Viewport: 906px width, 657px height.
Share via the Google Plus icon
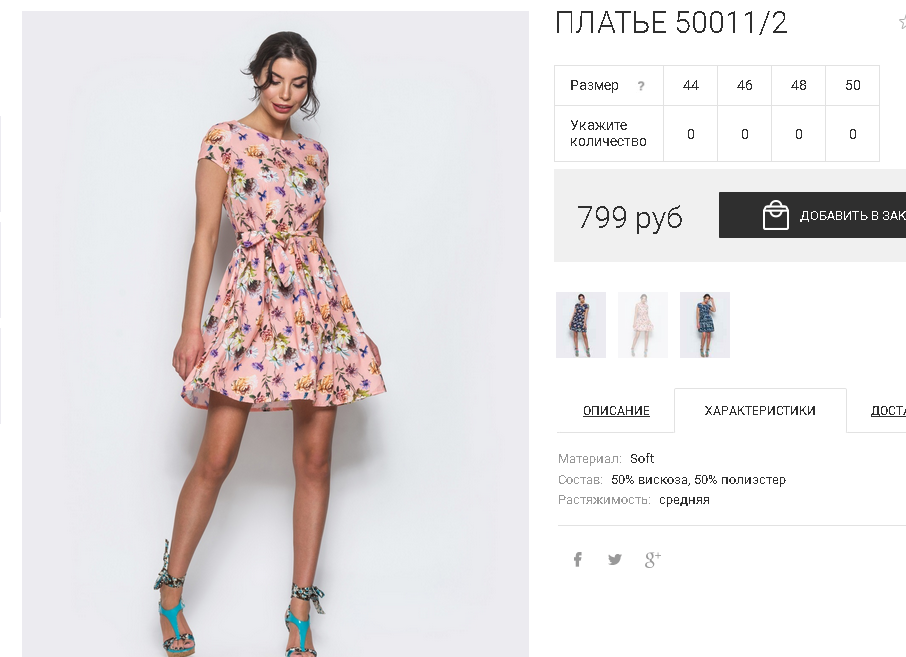[652, 559]
